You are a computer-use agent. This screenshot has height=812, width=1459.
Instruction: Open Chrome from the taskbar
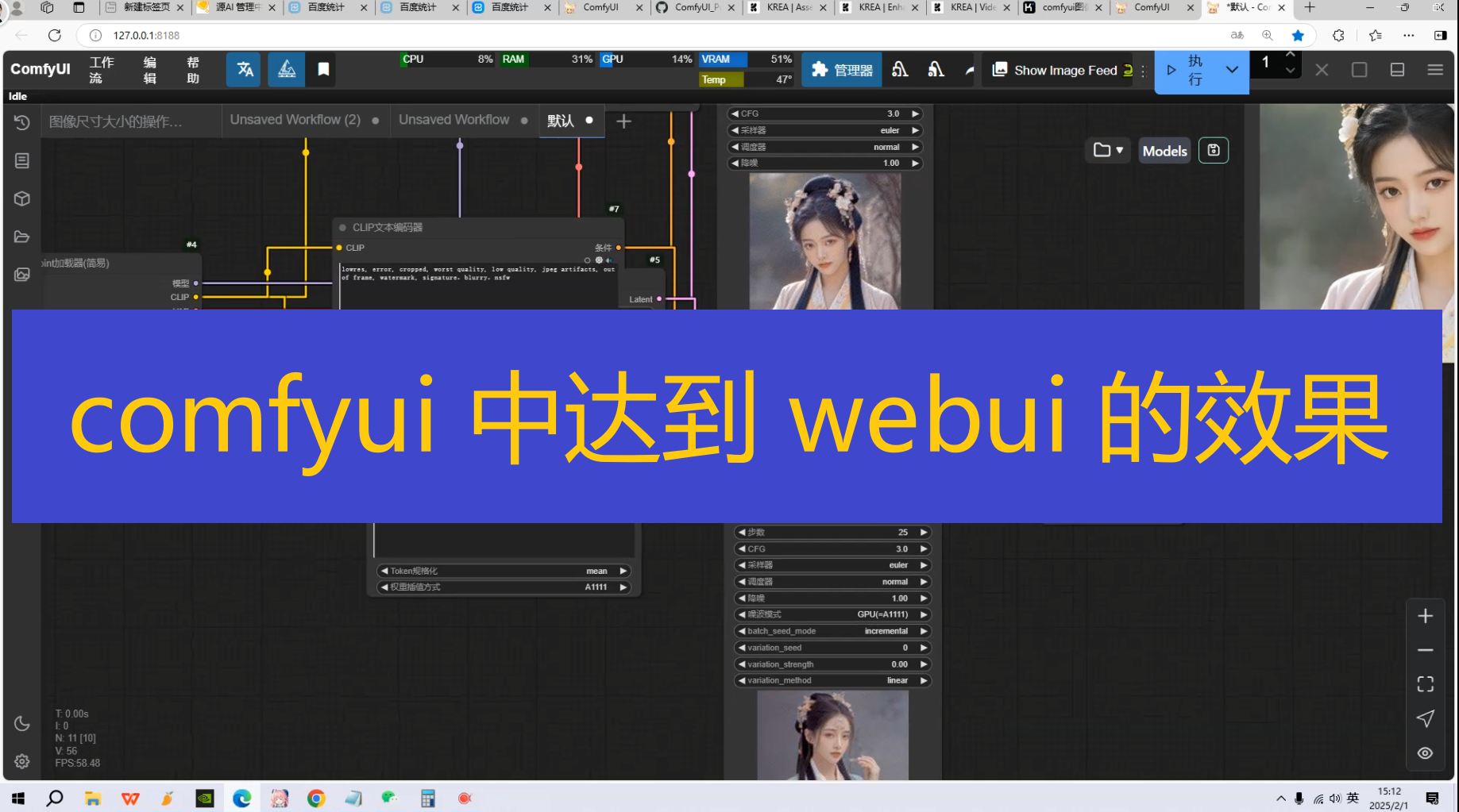click(316, 799)
